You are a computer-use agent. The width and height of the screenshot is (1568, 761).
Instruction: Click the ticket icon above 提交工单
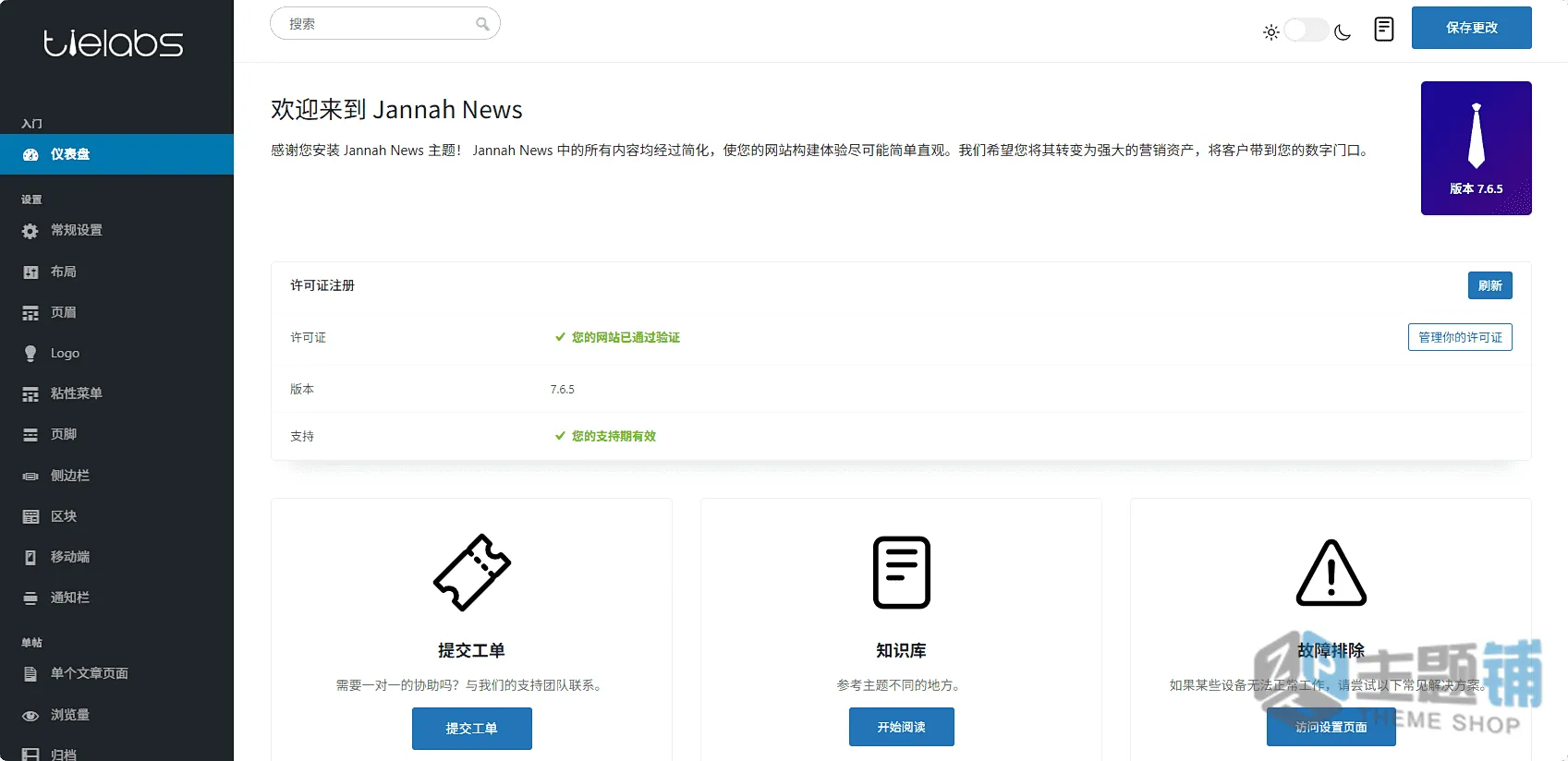[472, 573]
